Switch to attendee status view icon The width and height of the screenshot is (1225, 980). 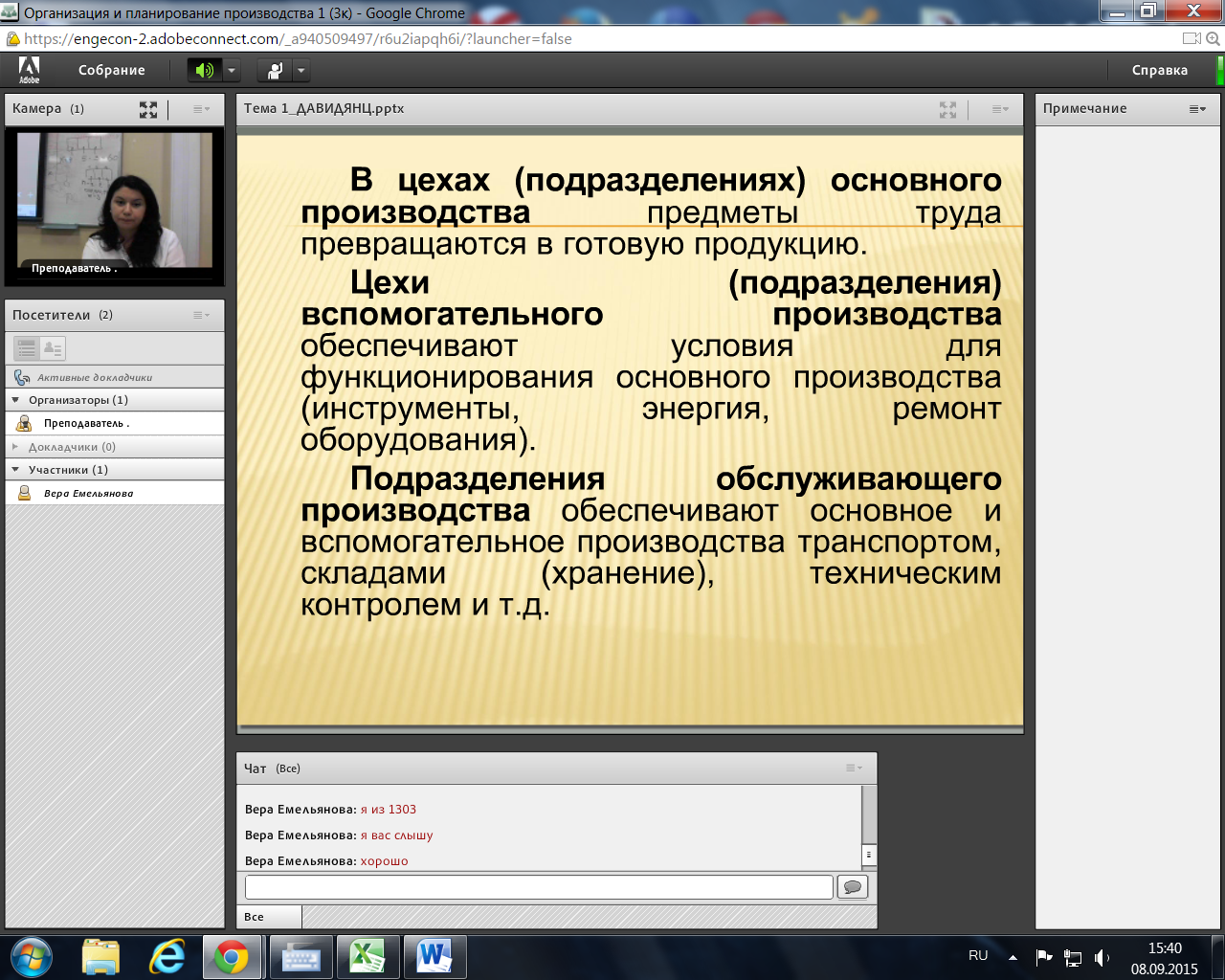click(x=53, y=348)
